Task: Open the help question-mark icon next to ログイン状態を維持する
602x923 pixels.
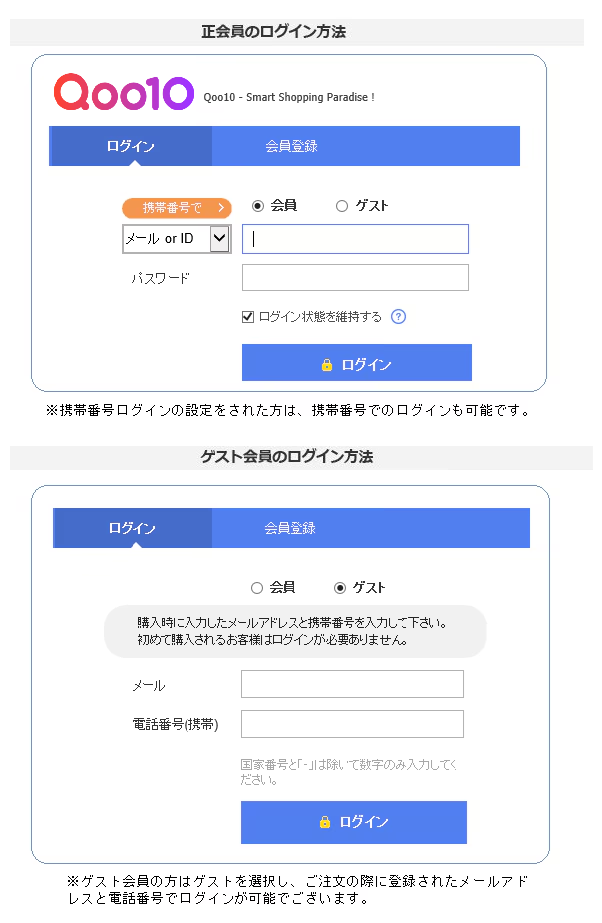Action: (398, 317)
